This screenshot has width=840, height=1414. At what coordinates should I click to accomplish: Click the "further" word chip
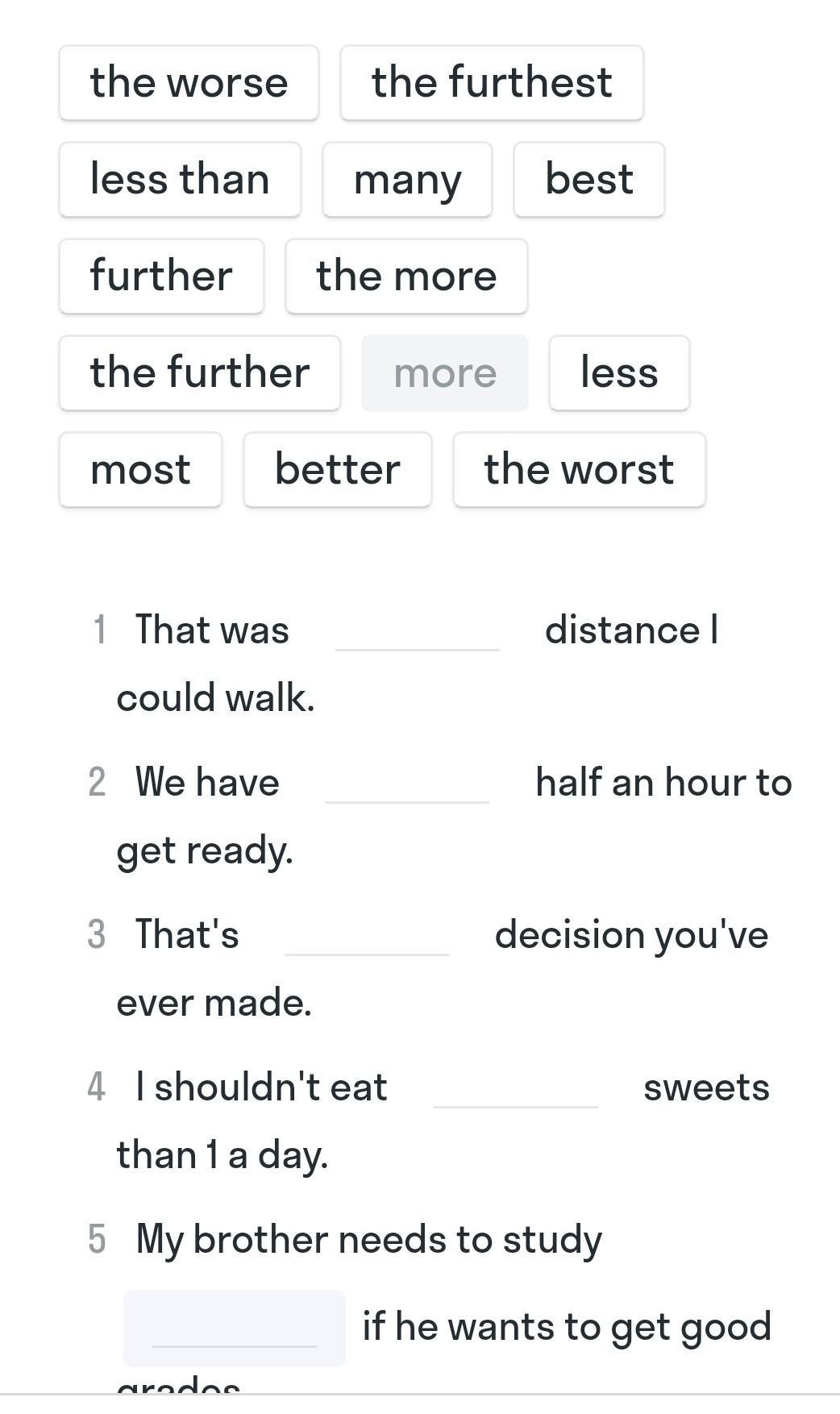point(161,277)
